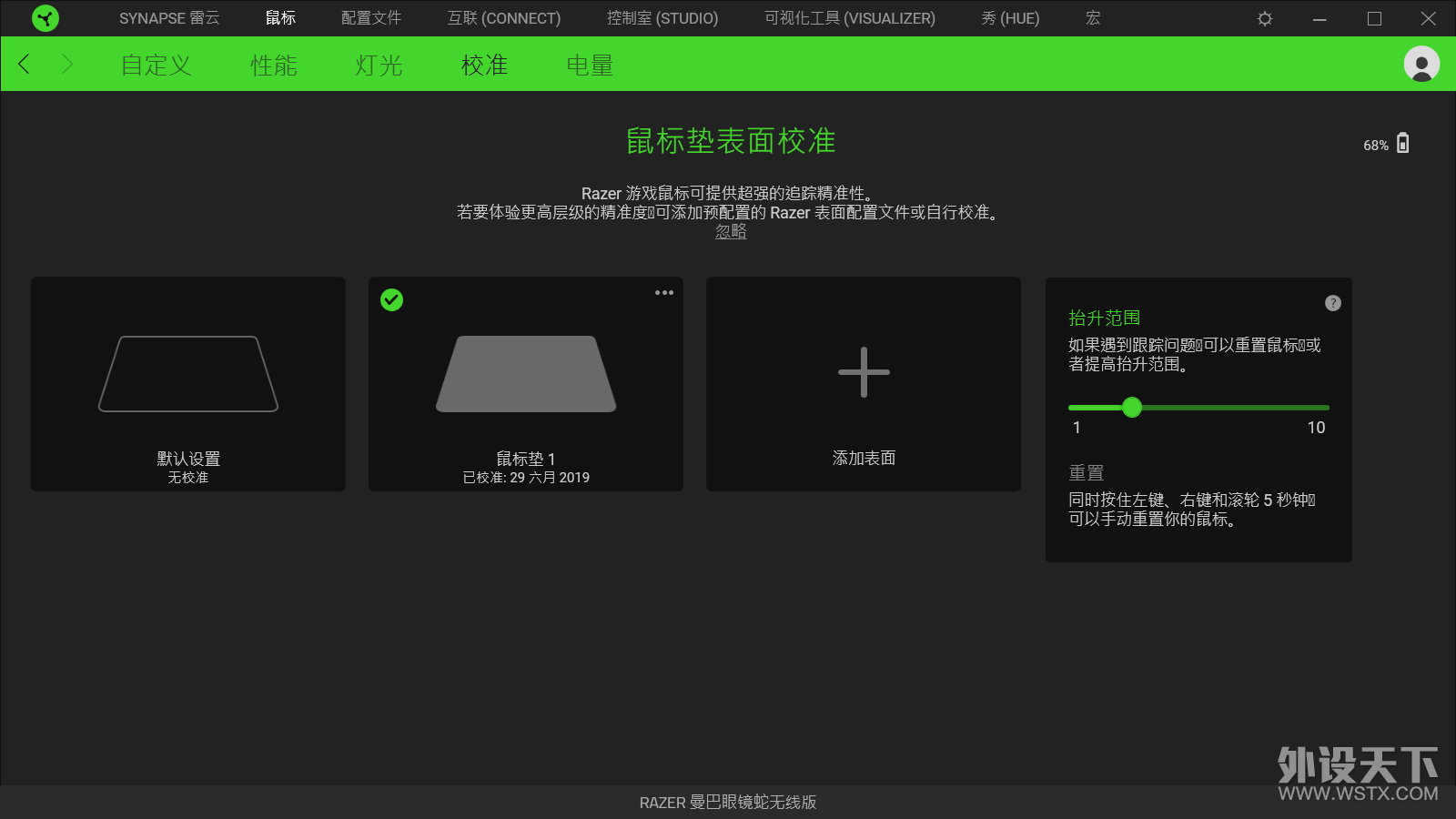Click RAZER 曼巴眼镜蛇无线版 device name
The width and height of the screenshot is (1456, 819).
pyautogui.click(x=728, y=803)
